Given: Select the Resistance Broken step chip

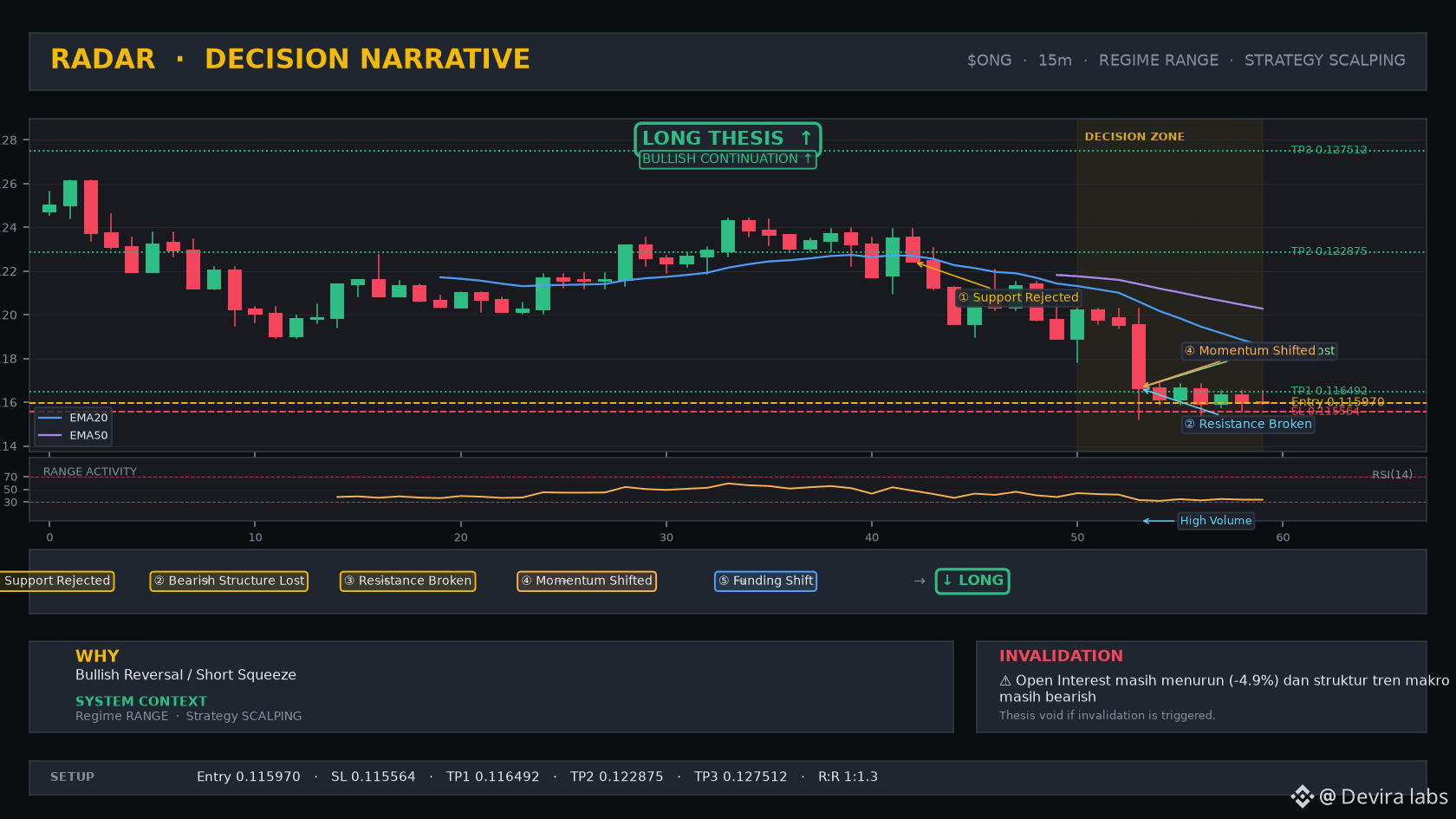Looking at the screenshot, I should click(x=407, y=581).
